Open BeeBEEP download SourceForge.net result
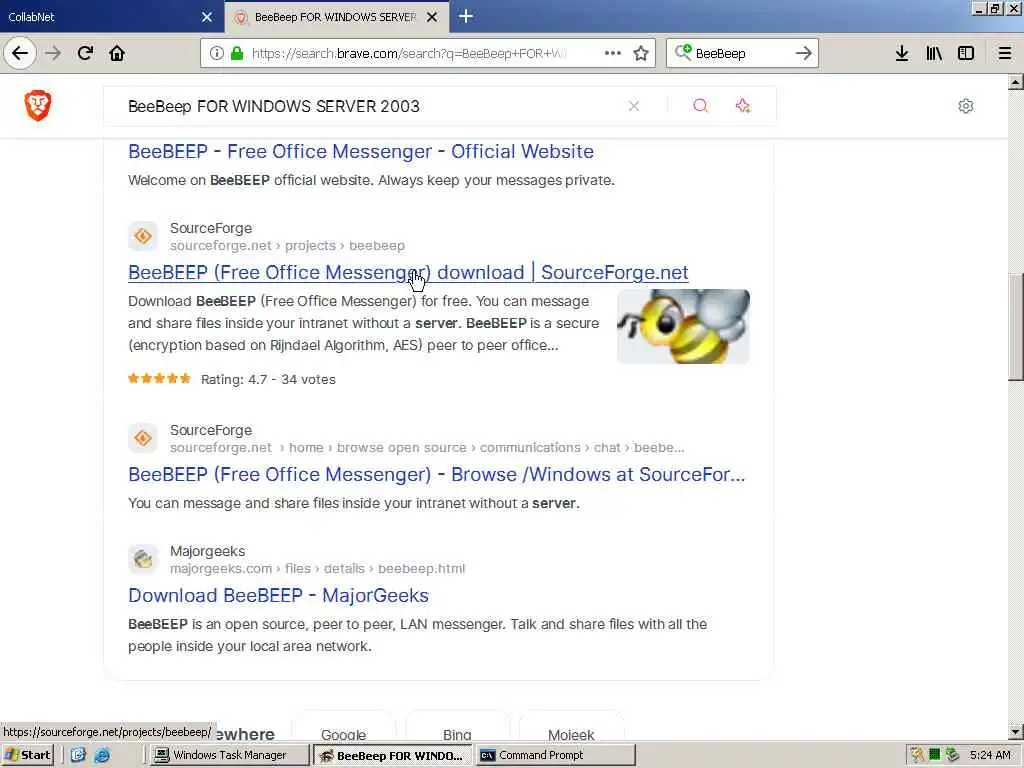 pyautogui.click(x=408, y=272)
